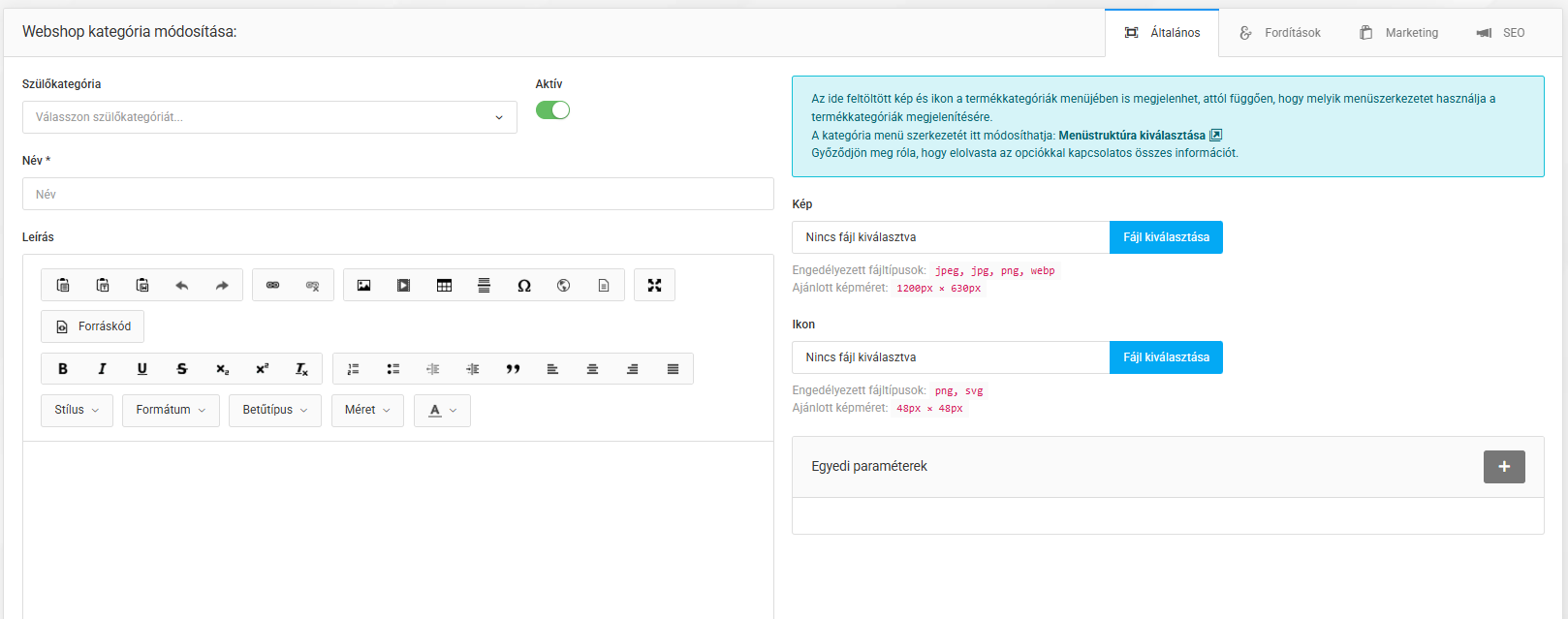Open the SEO tab
The width and height of the screenshot is (1568, 619).
[x=1500, y=33]
